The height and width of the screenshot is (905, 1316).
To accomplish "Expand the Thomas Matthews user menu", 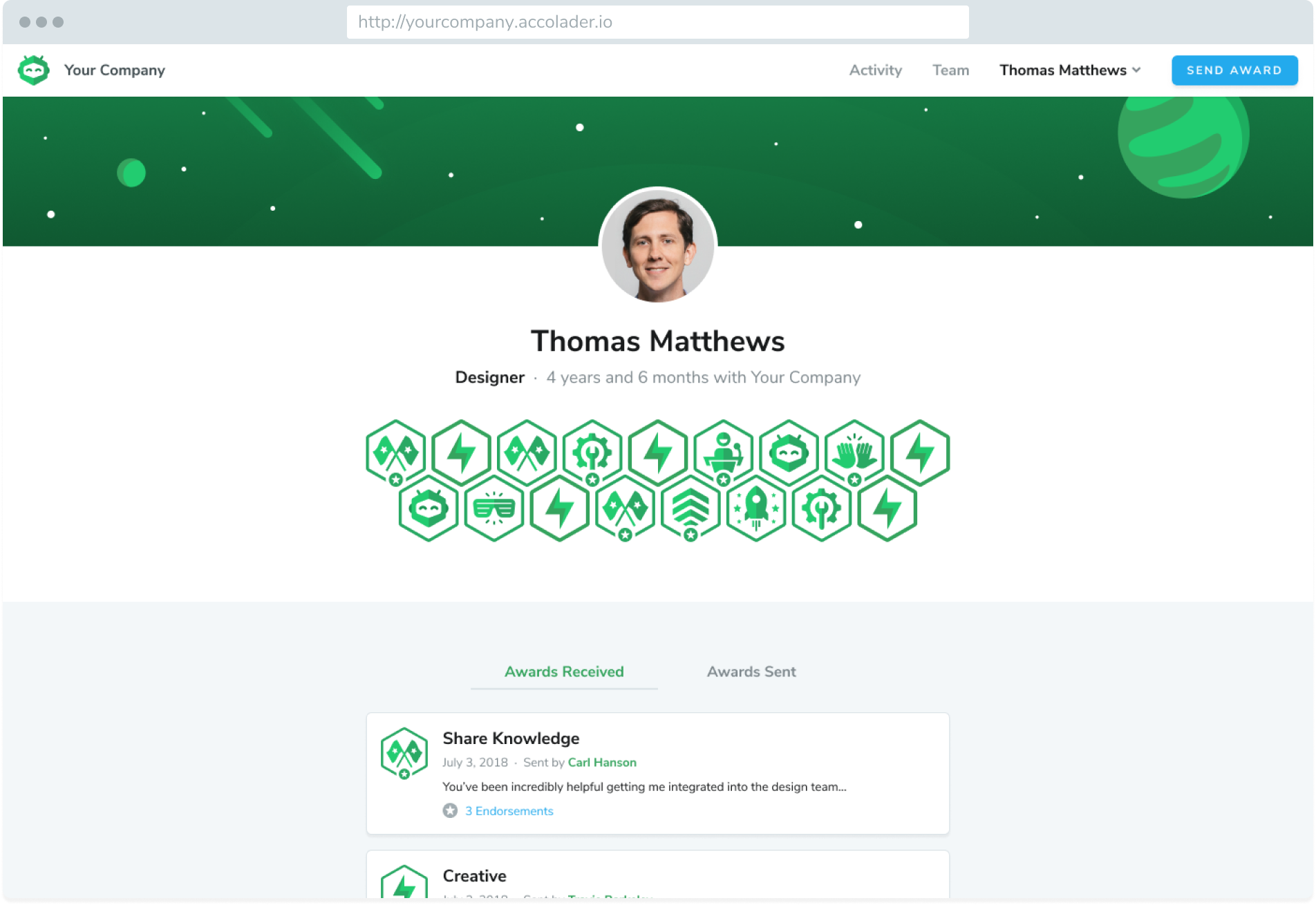I will (1069, 70).
